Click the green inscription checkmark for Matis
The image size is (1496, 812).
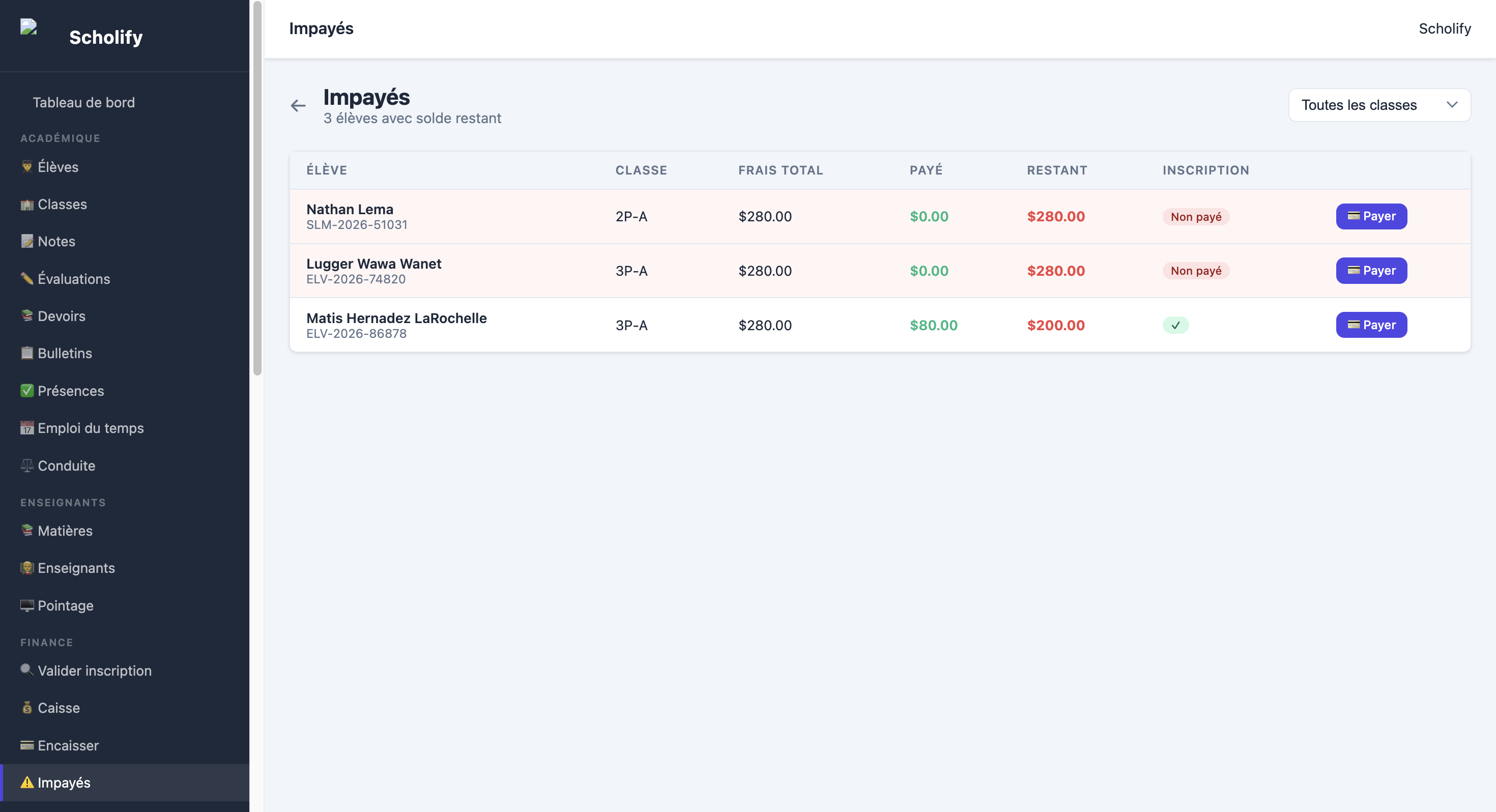[1175, 325]
